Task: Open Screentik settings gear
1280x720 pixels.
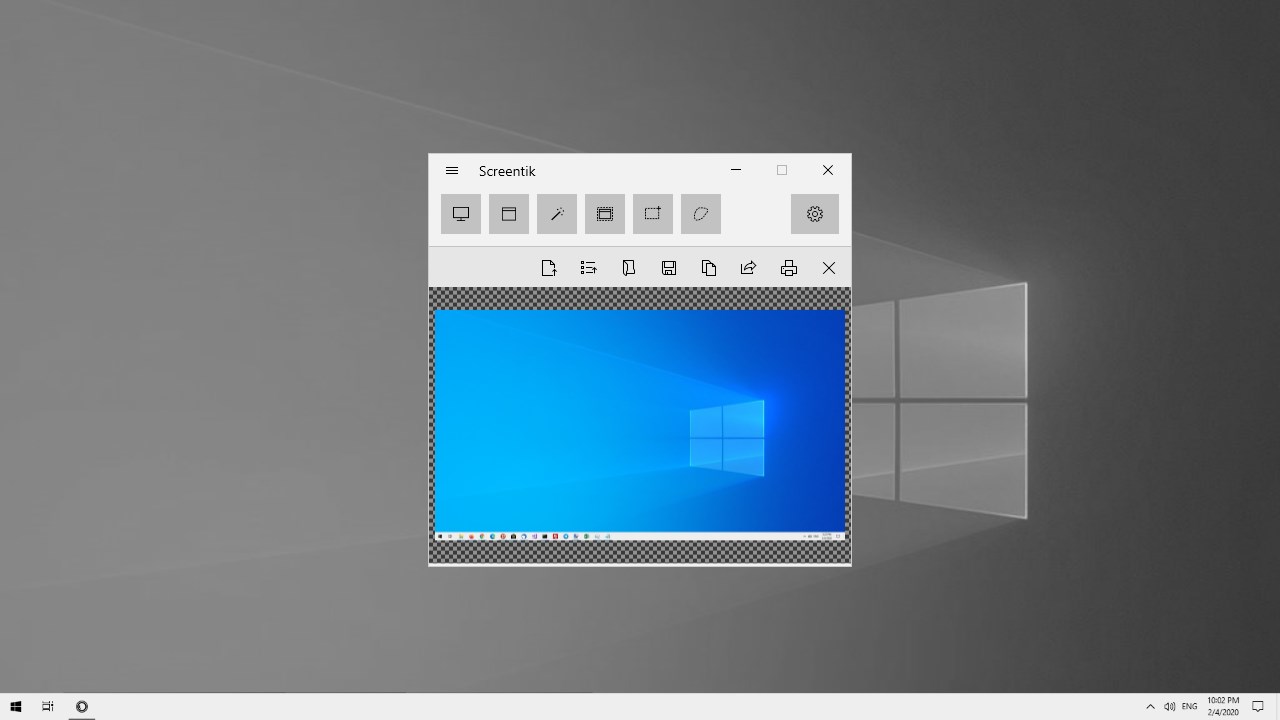Action: (x=815, y=214)
